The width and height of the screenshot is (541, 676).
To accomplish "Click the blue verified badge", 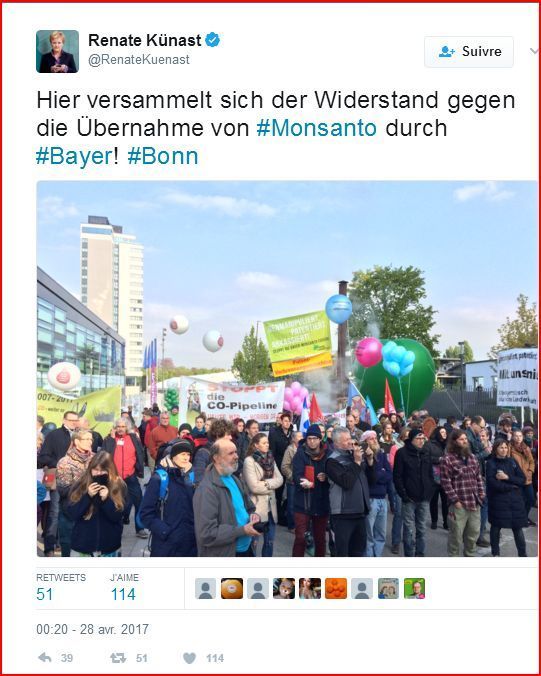I will [212, 40].
